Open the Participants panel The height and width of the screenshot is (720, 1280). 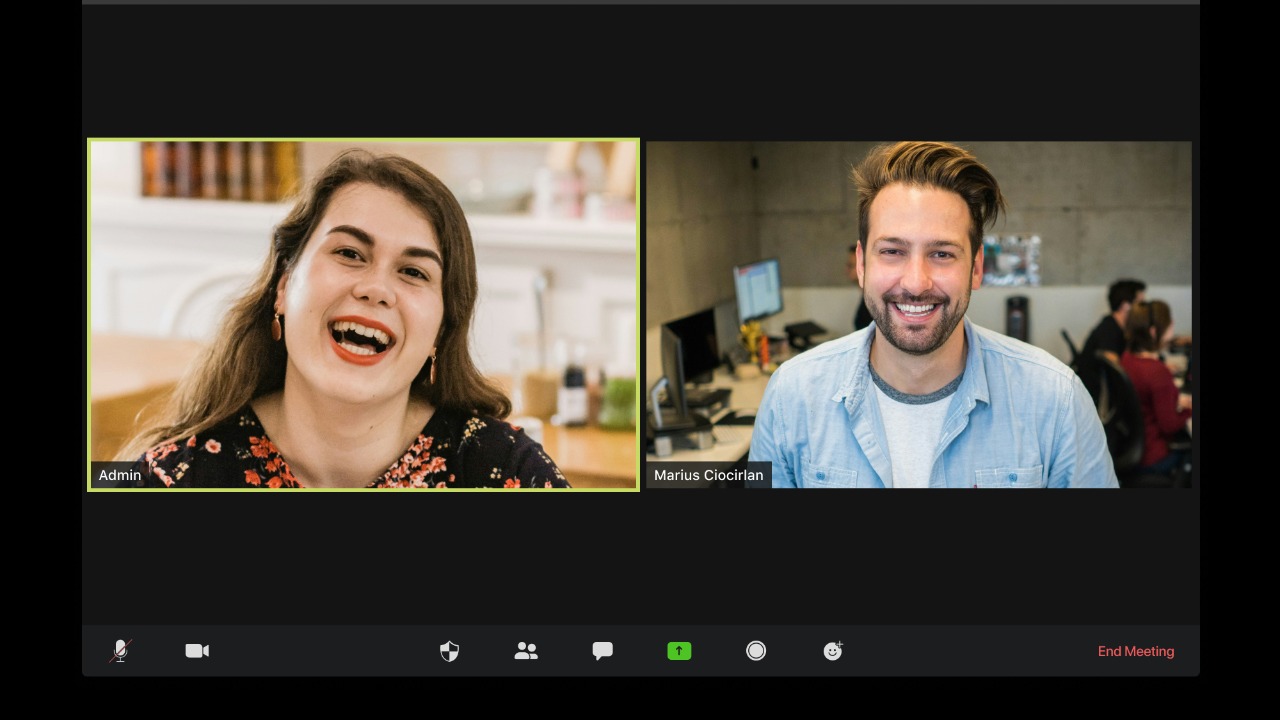(x=526, y=651)
